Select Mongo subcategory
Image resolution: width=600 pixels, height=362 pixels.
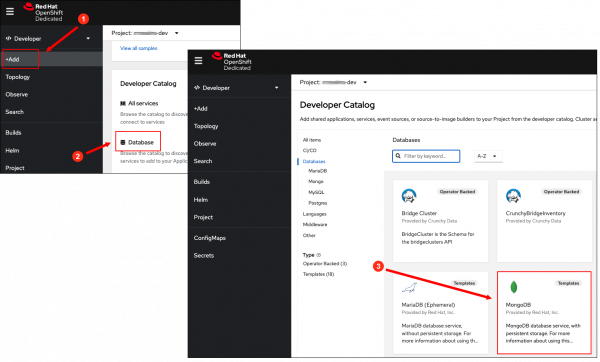point(316,181)
